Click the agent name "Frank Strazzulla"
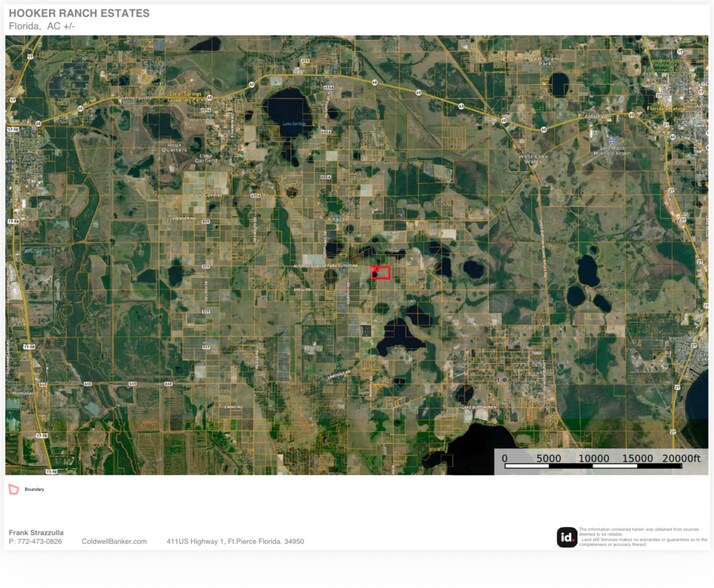The width and height of the screenshot is (714, 588). 36,532
